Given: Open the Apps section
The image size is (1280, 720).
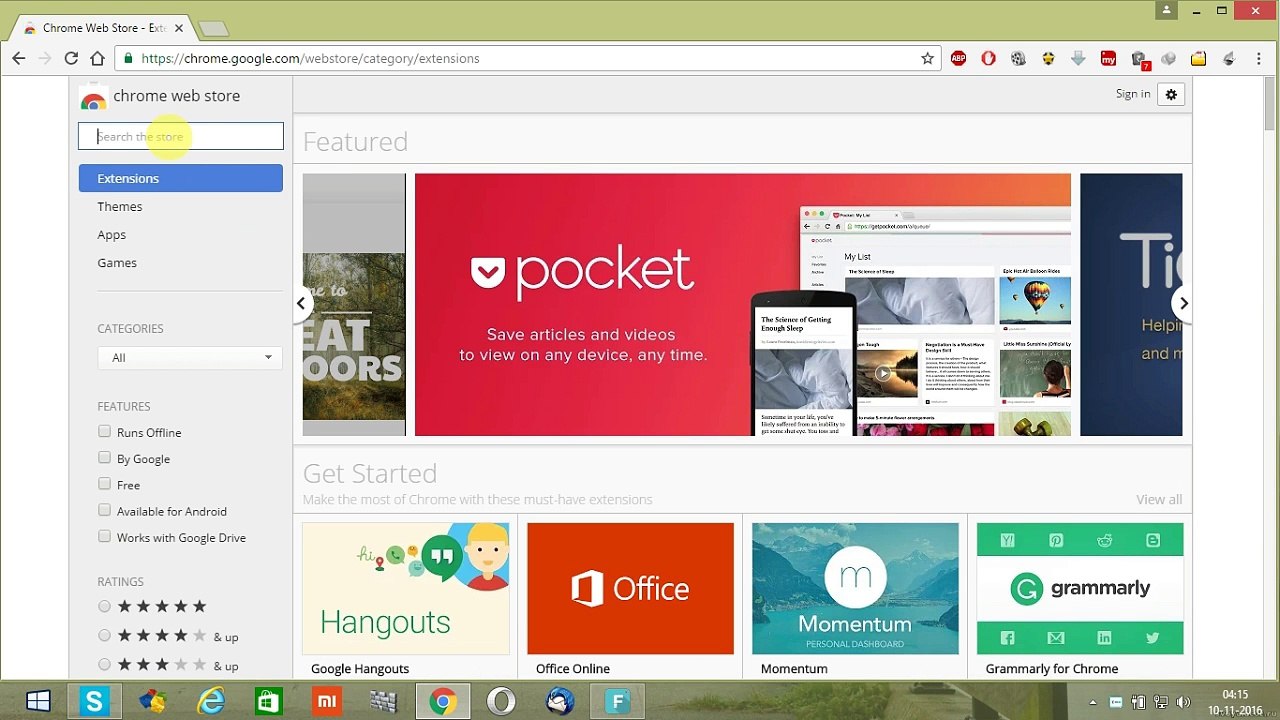Looking at the screenshot, I should click(x=112, y=234).
